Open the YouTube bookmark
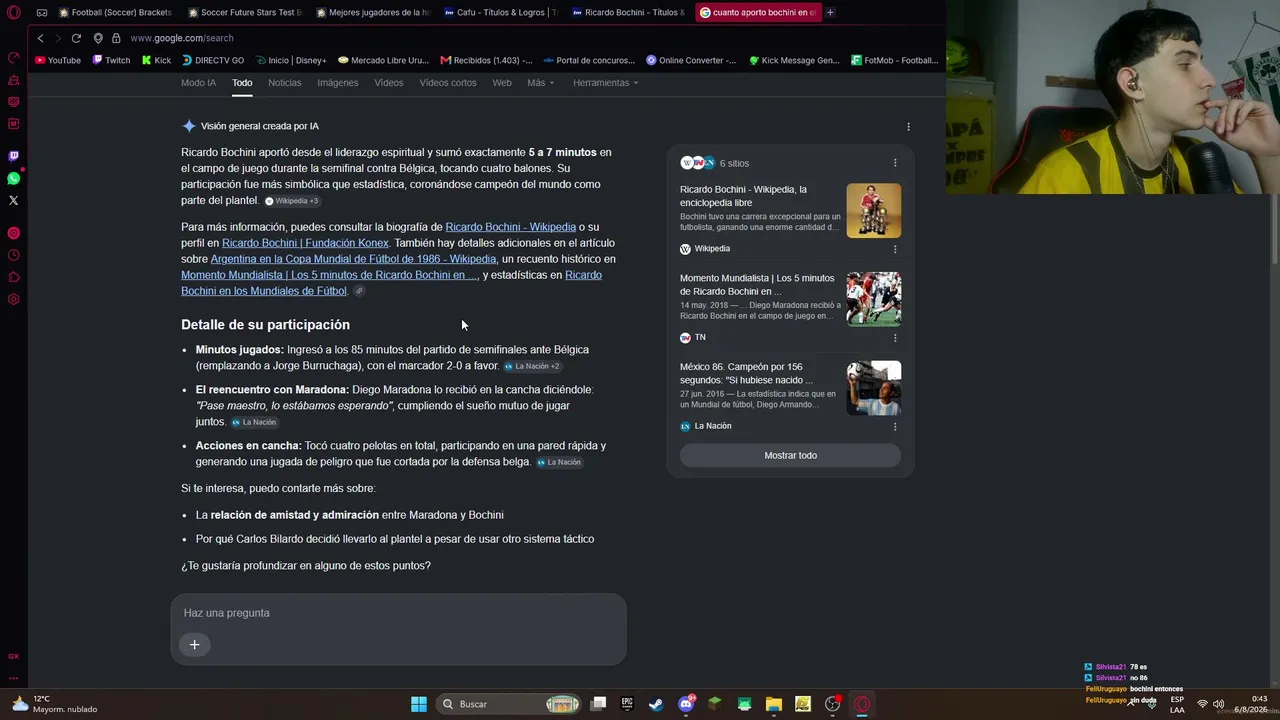 coord(58,60)
